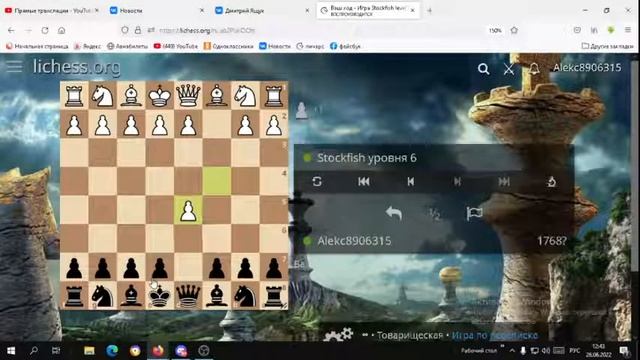Click the 1768? rating value

(552, 241)
